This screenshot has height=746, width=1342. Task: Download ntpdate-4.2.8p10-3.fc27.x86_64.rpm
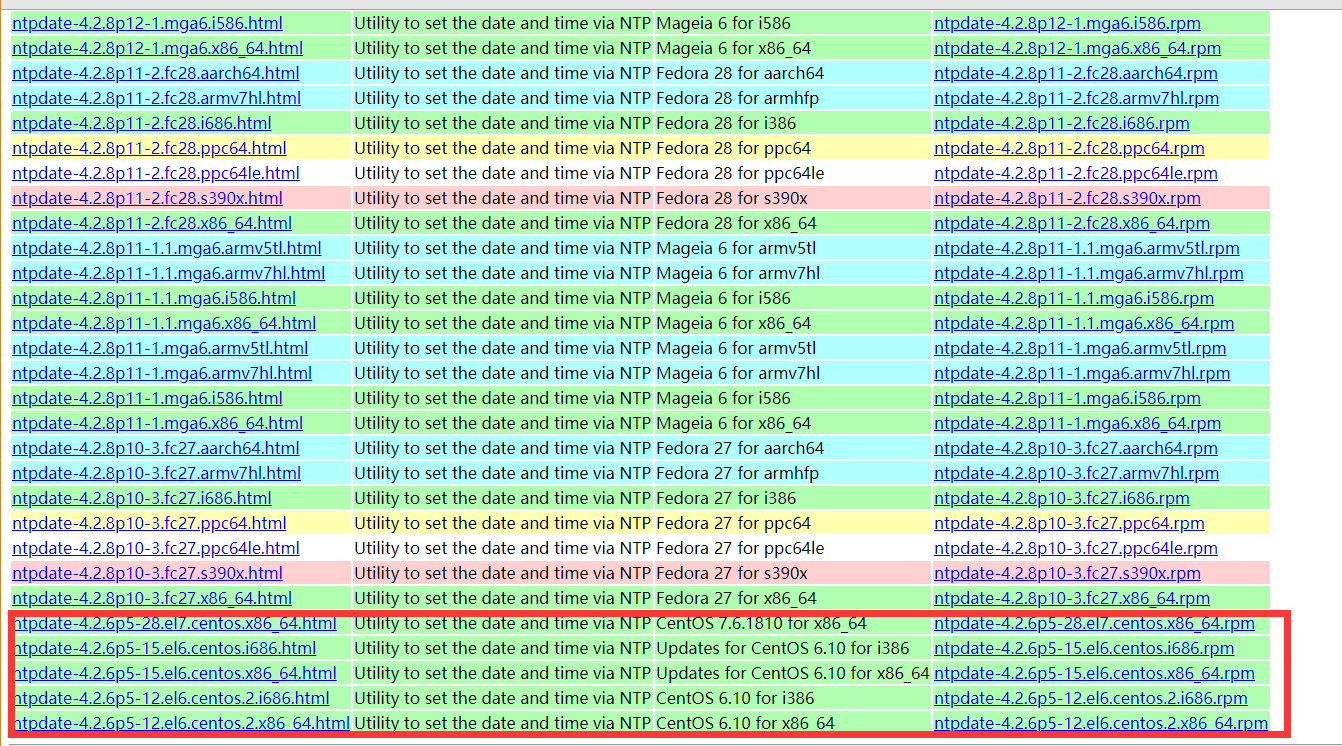[x=1072, y=598]
